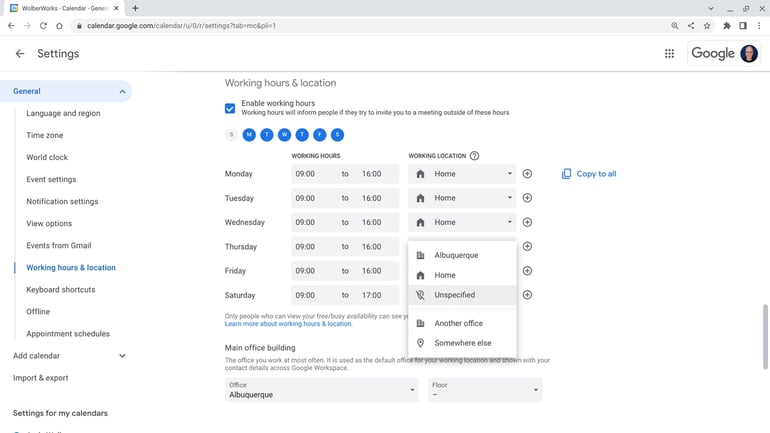
Task: Select Somewhere else in location menu
Action: (462, 343)
